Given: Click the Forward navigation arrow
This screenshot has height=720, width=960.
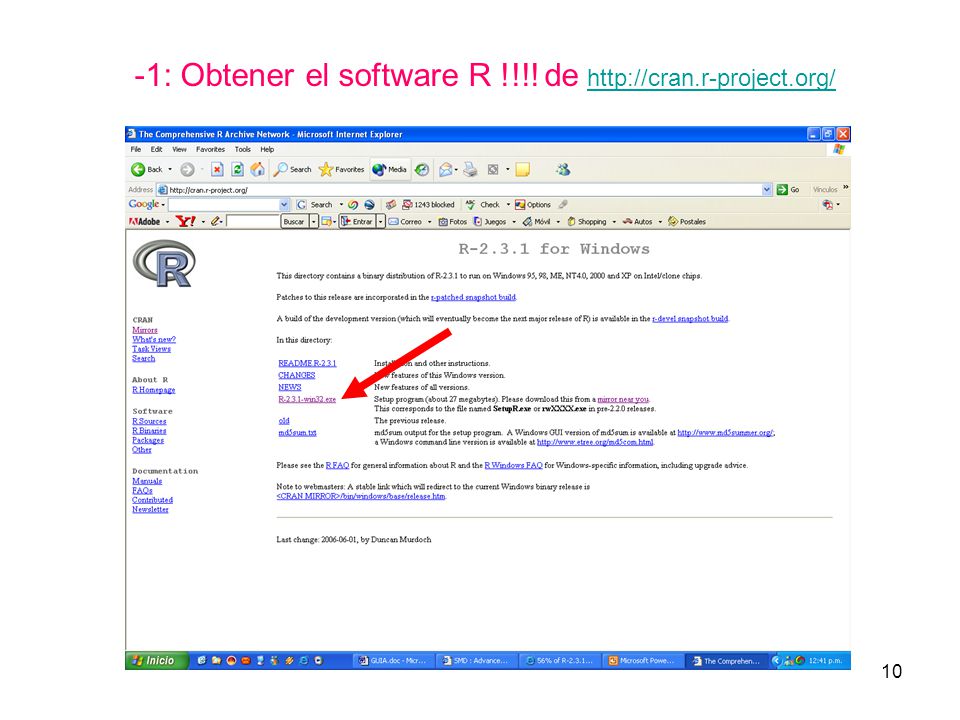Looking at the screenshot, I should coord(187,170).
